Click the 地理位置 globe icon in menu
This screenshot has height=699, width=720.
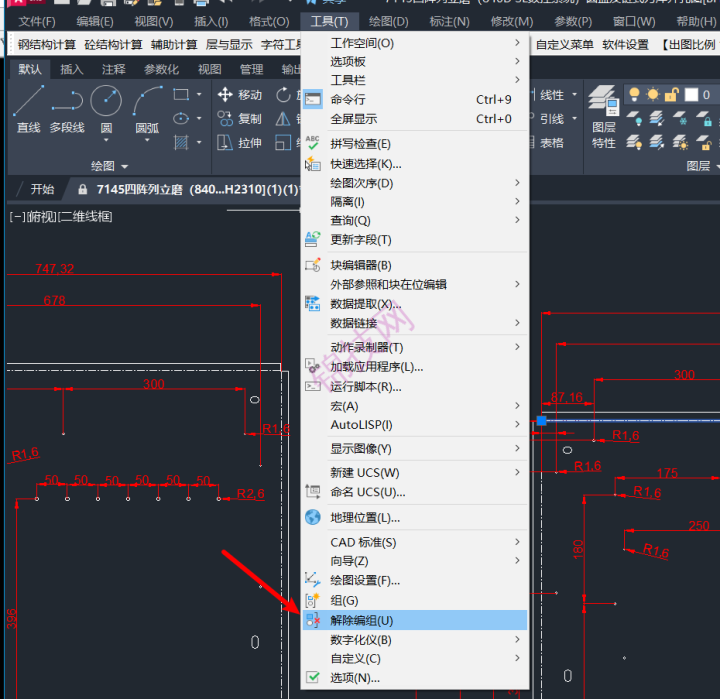(x=313, y=518)
